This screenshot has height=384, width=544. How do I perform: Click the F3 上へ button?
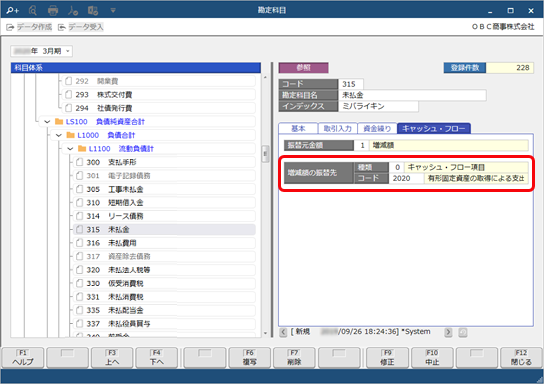click(x=112, y=358)
